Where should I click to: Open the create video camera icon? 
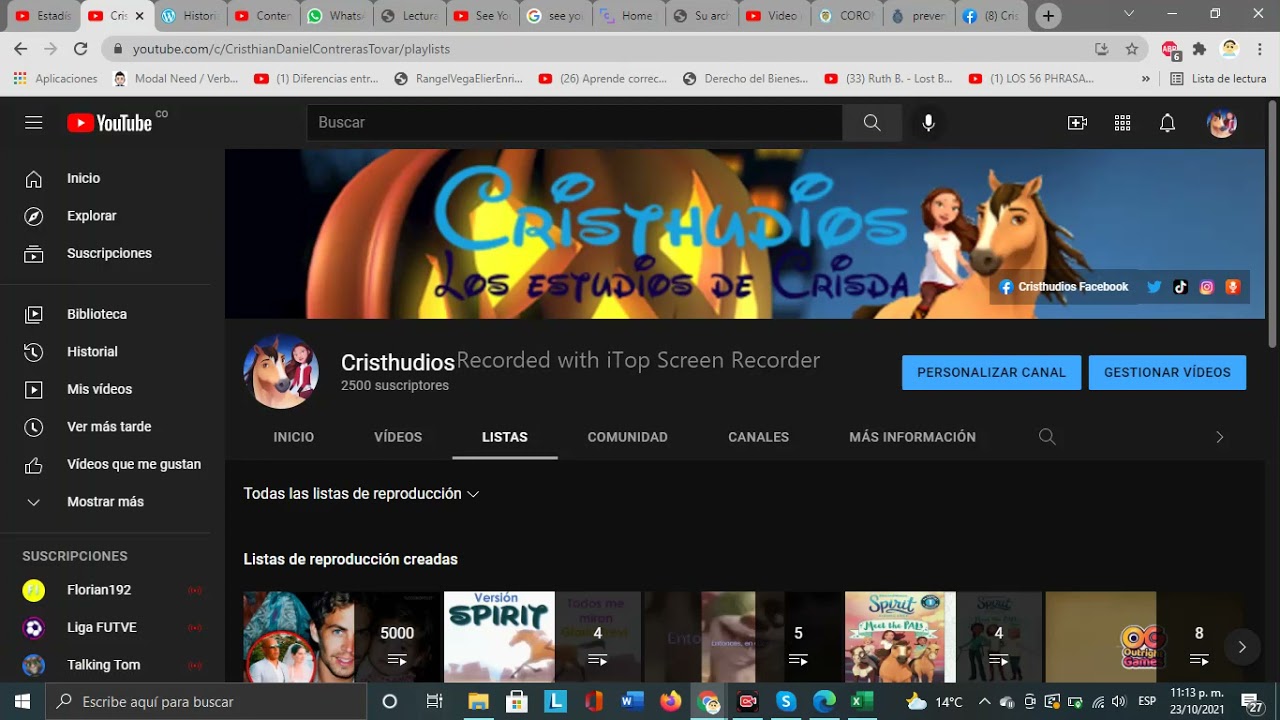pos(1077,123)
